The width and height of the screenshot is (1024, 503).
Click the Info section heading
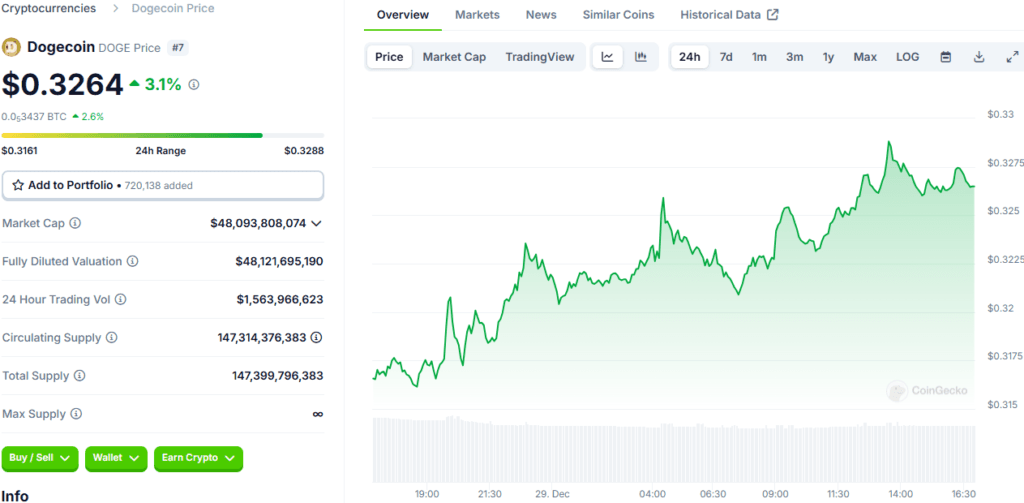click(15, 496)
